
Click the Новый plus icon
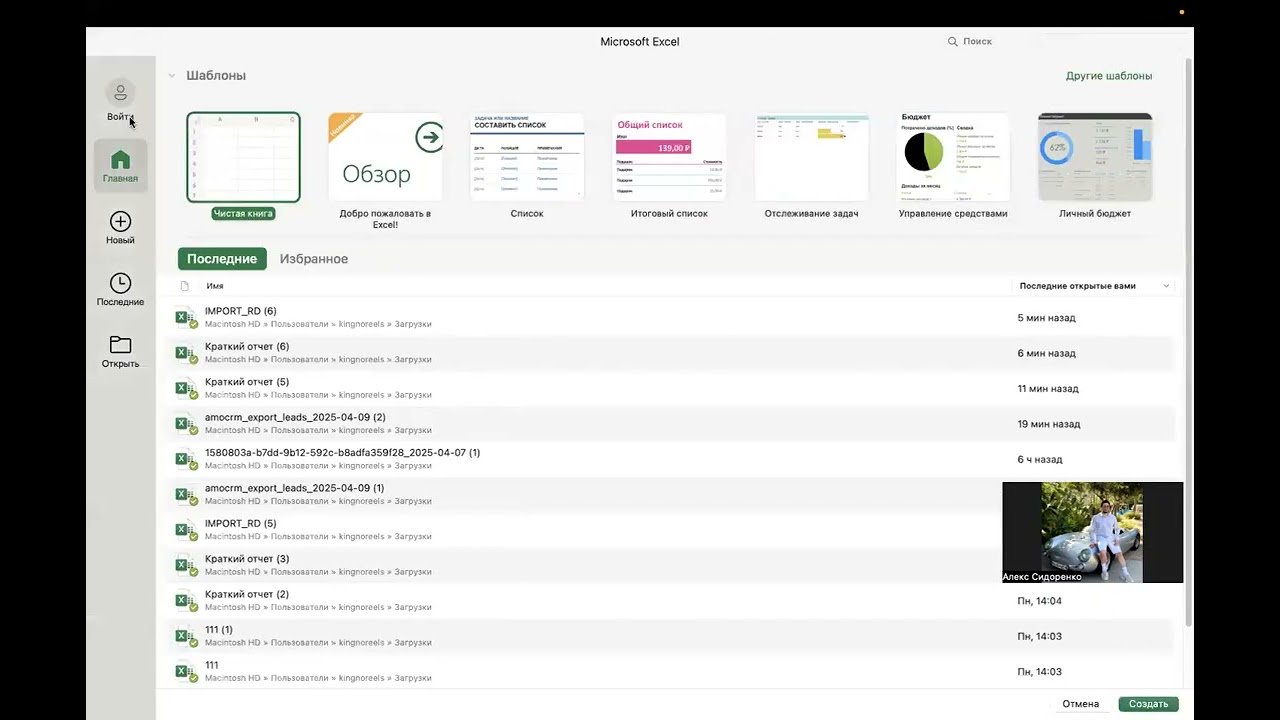pos(120,222)
